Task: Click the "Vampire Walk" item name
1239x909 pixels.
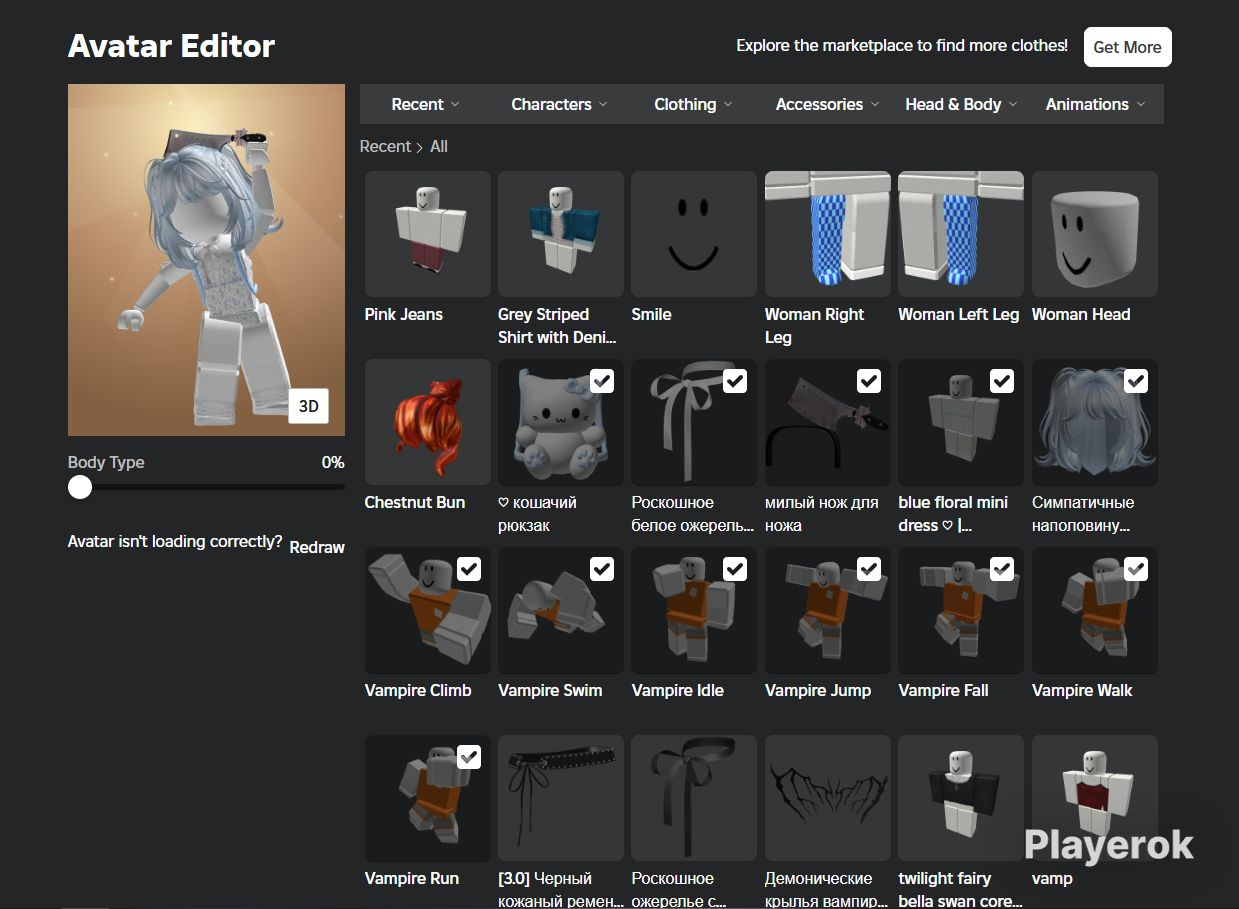Action: pos(1082,690)
